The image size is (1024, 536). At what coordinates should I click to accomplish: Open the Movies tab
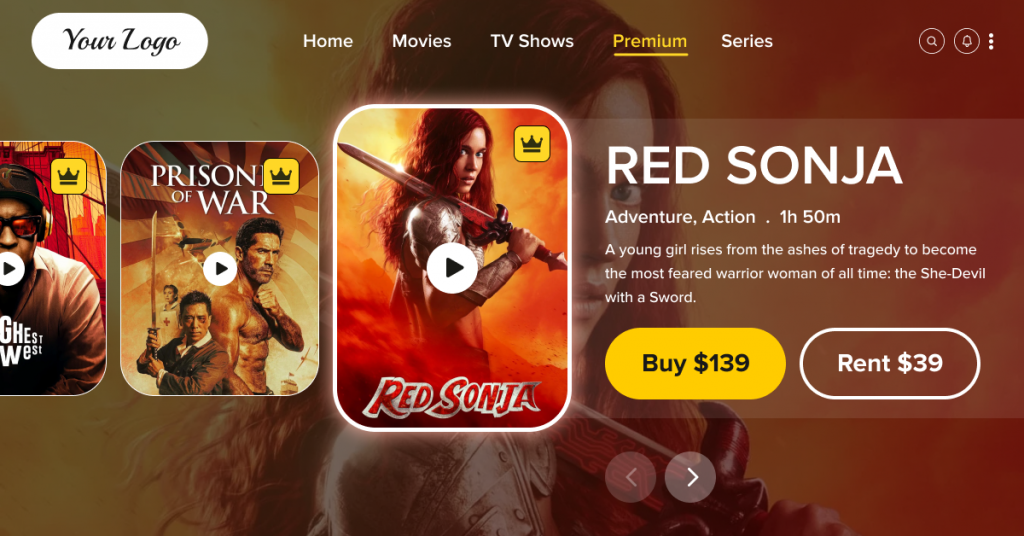421,41
